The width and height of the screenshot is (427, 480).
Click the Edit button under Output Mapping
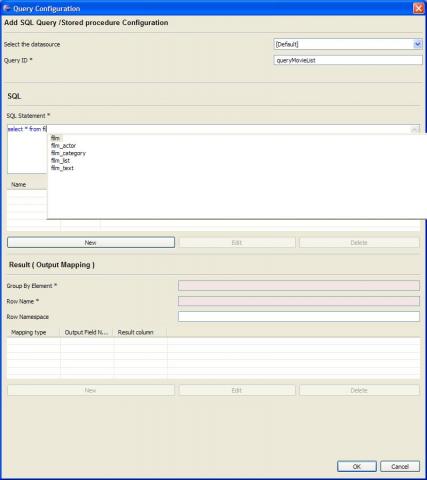pyautogui.click(x=237, y=390)
